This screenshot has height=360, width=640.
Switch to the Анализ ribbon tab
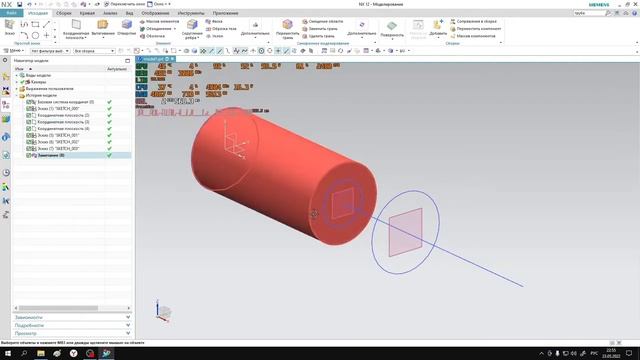tap(110, 13)
